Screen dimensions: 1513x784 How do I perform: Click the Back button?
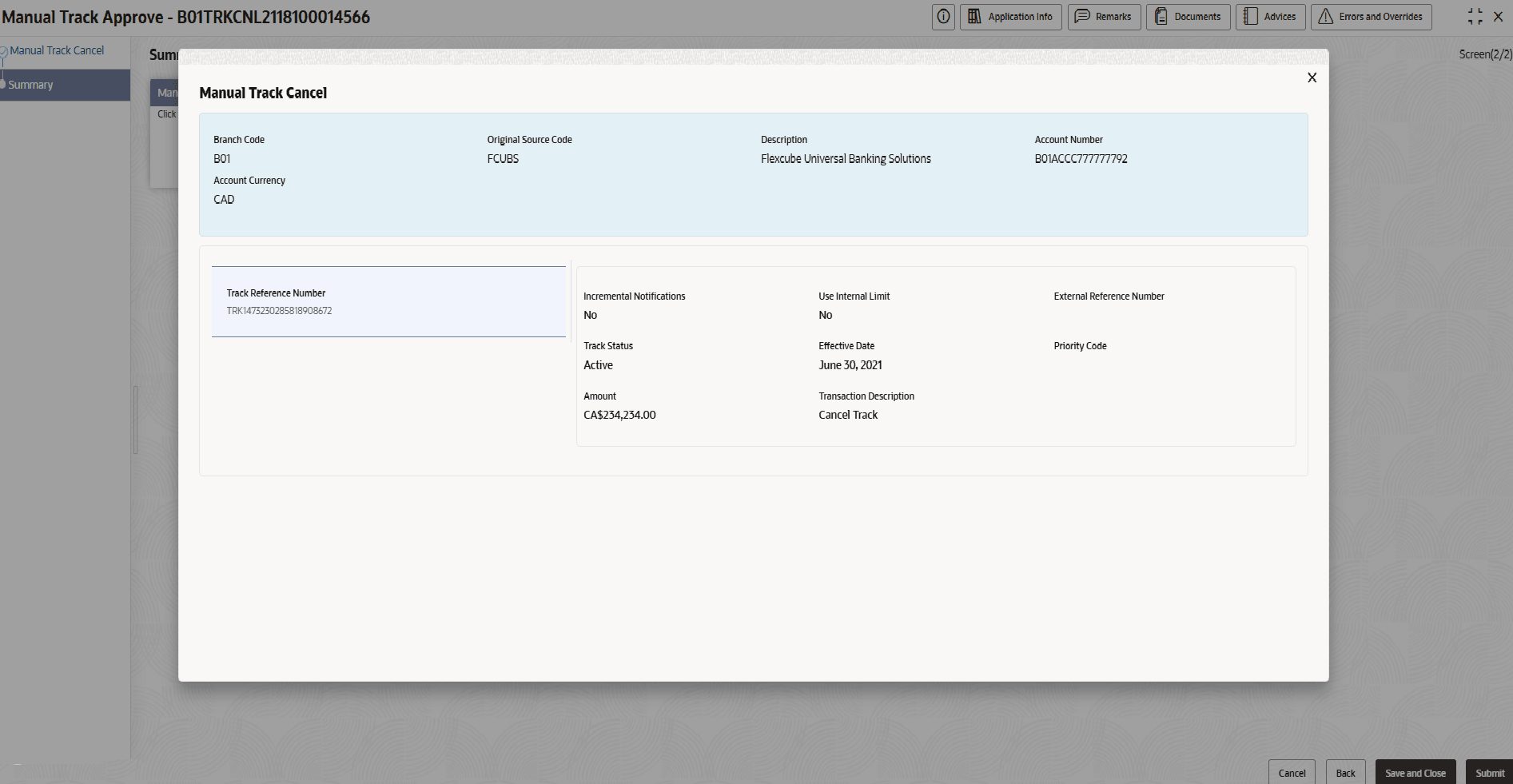coord(1346,773)
